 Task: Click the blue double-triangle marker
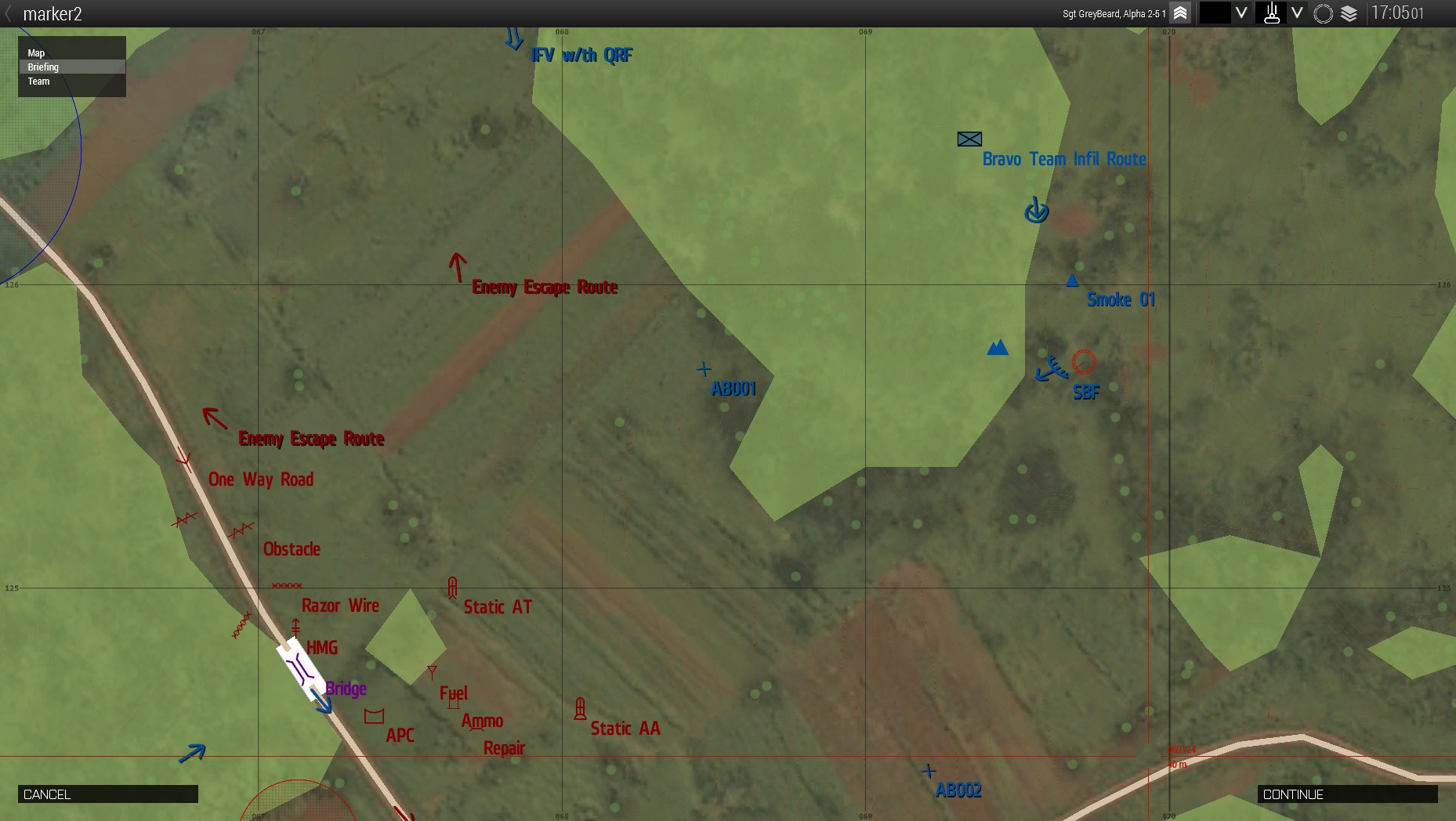coord(997,347)
